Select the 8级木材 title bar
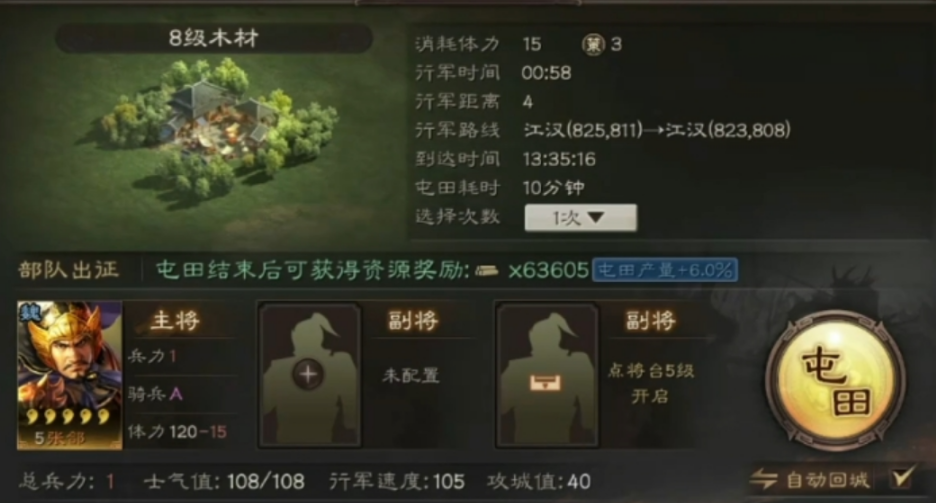The height and width of the screenshot is (503, 936). coord(214,39)
